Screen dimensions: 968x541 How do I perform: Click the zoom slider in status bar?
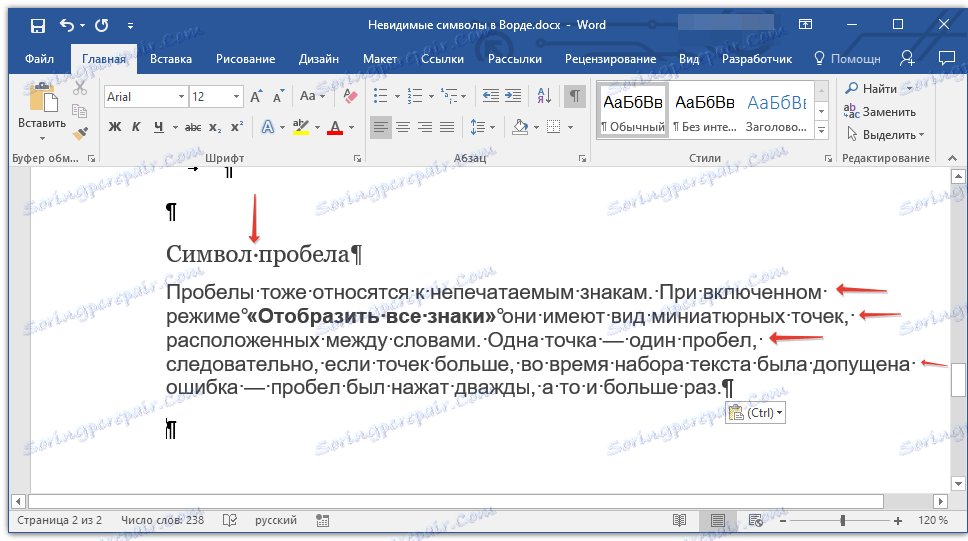tap(842, 521)
